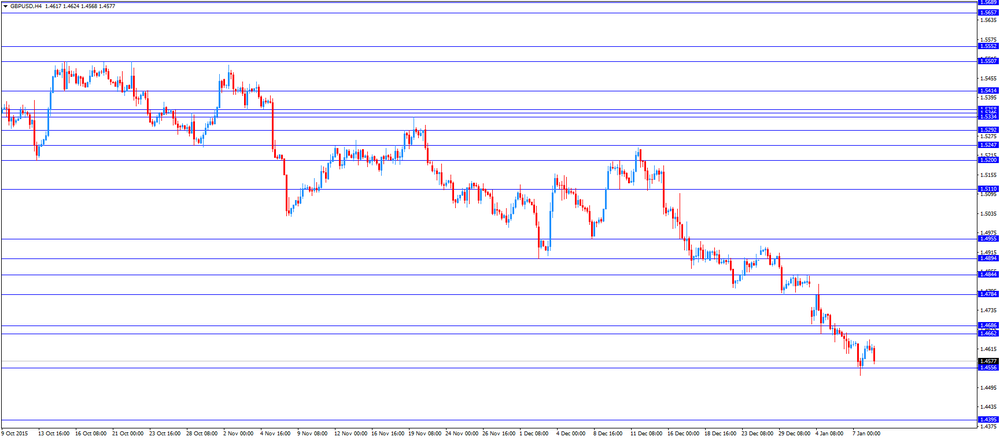Select the 1.4686 level label
The height and width of the screenshot is (440, 1000).
point(989,326)
